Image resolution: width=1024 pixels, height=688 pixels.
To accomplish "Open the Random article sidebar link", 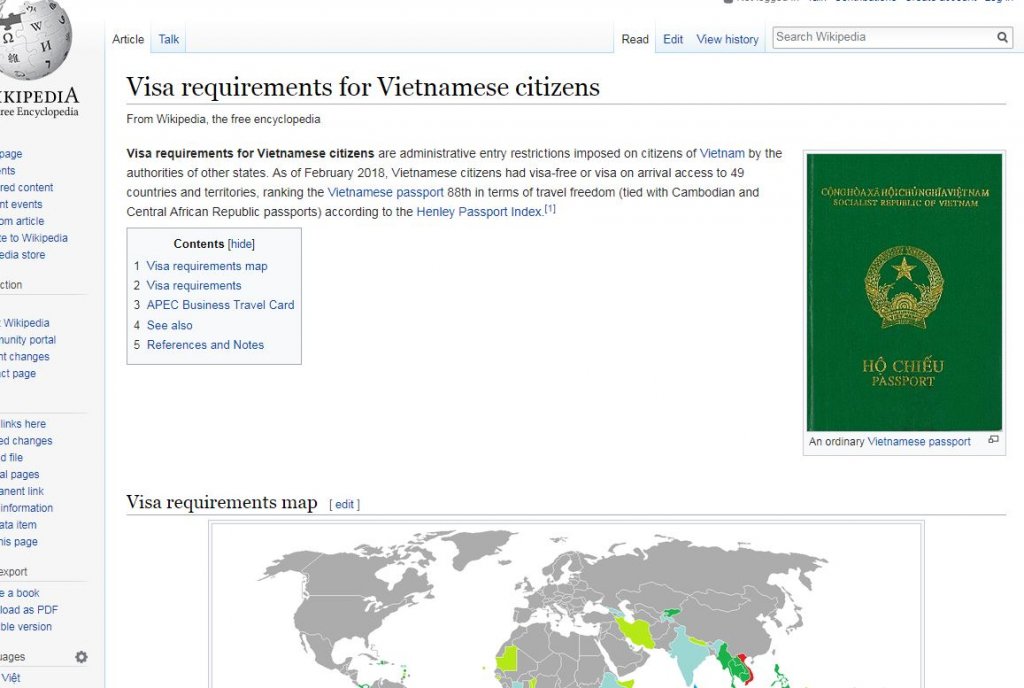I will point(22,221).
